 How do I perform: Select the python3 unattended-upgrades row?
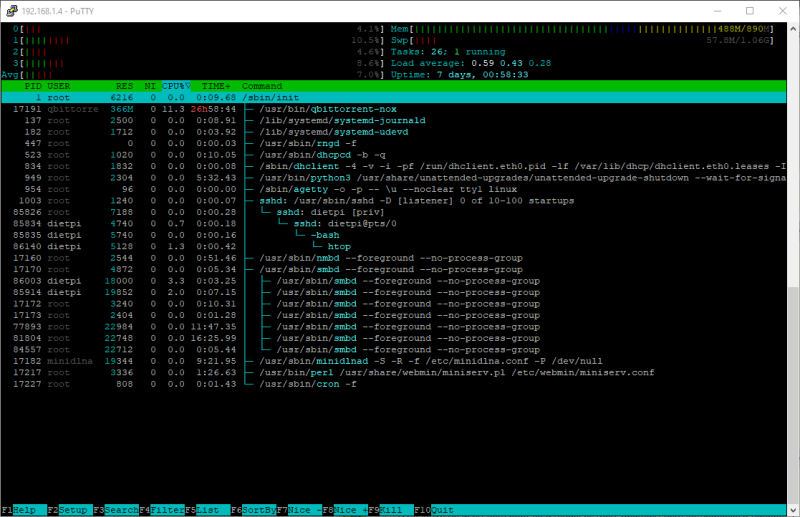pos(393,178)
